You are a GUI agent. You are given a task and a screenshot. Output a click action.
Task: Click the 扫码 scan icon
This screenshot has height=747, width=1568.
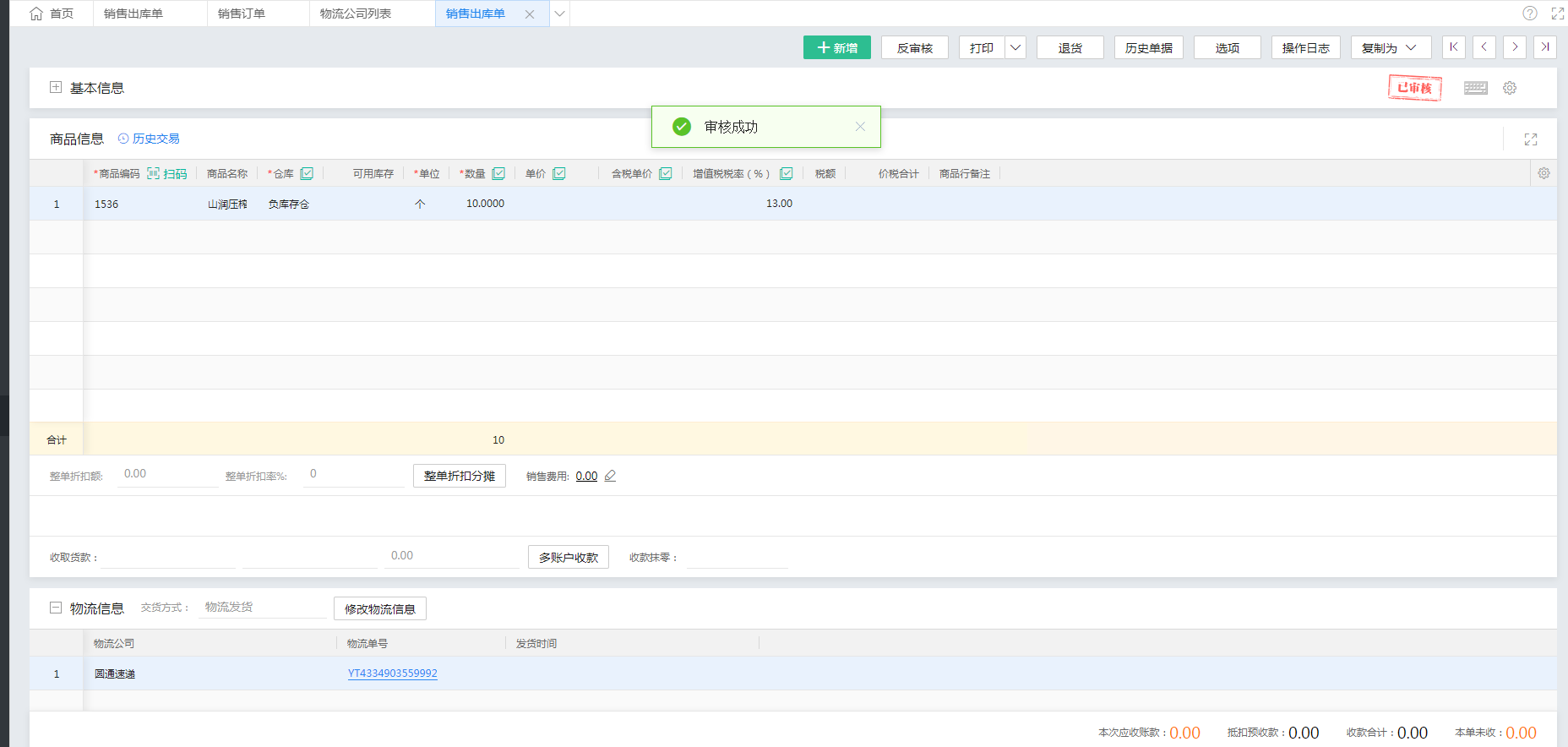[x=167, y=173]
